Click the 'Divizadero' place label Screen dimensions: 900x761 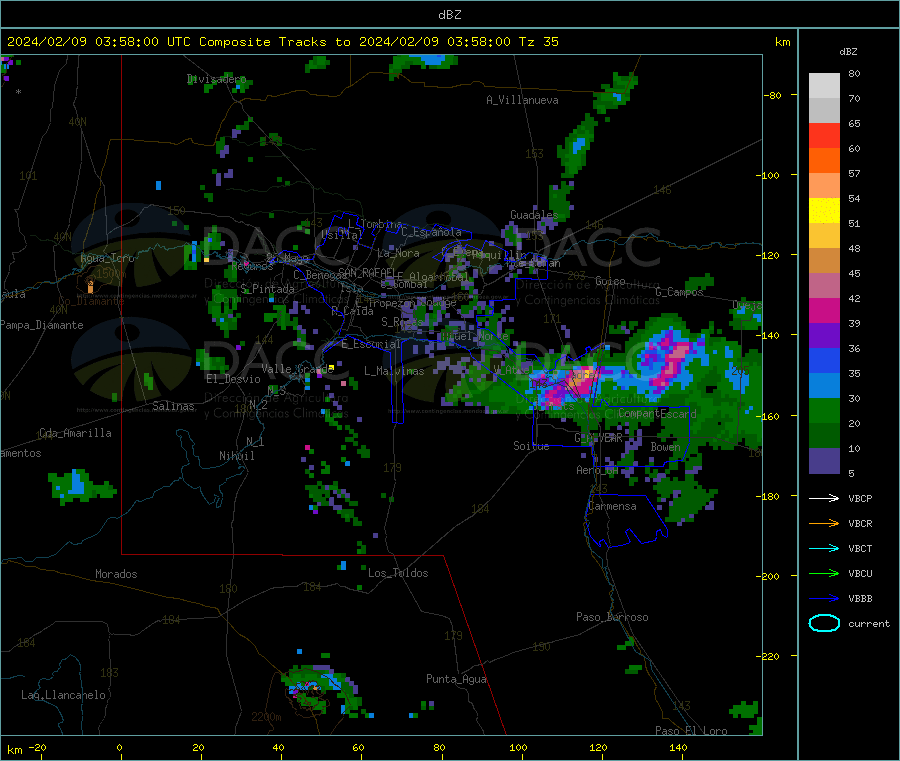tap(216, 79)
